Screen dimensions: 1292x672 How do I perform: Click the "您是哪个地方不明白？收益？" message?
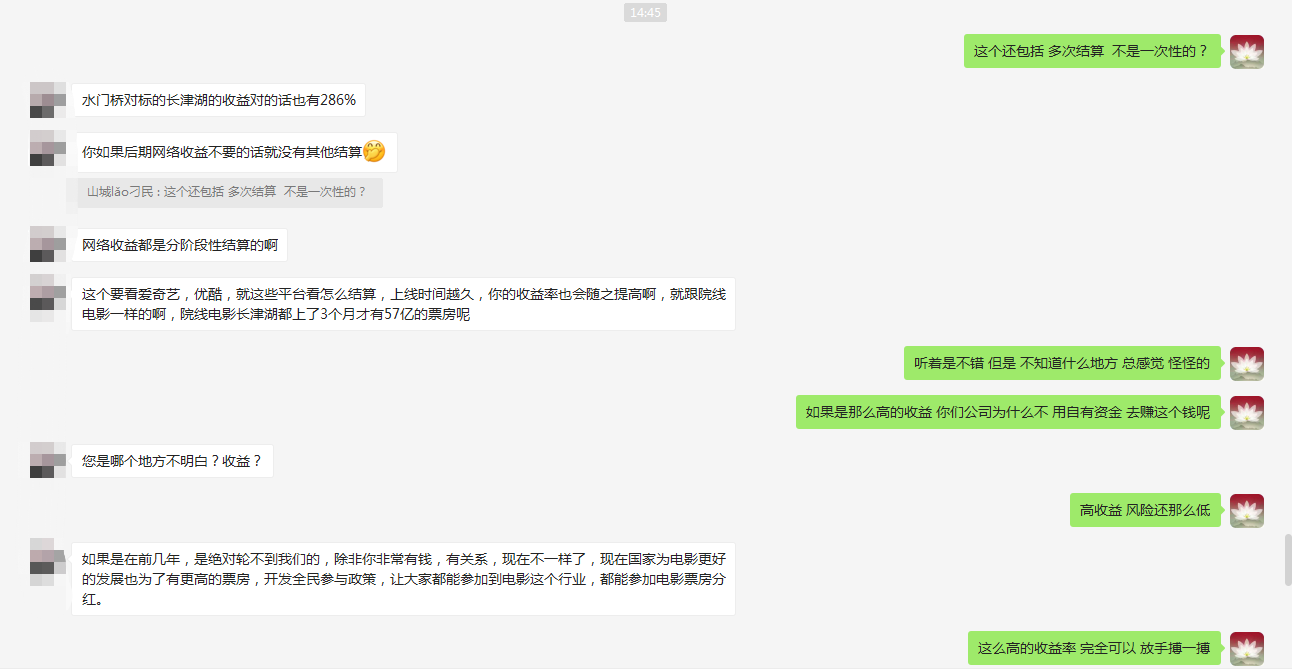pos(172,461)
